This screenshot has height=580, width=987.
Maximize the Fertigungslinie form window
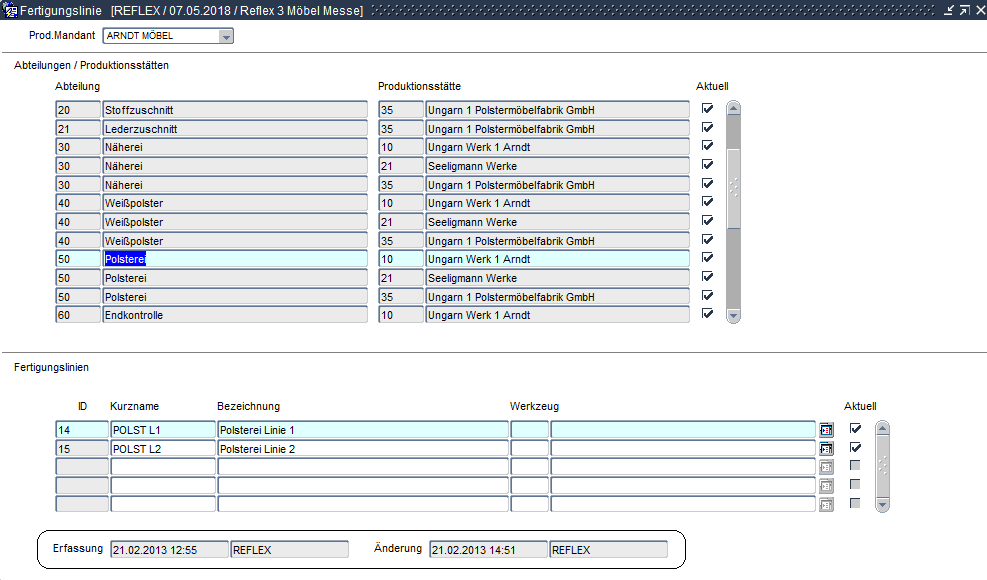(963, 9)
